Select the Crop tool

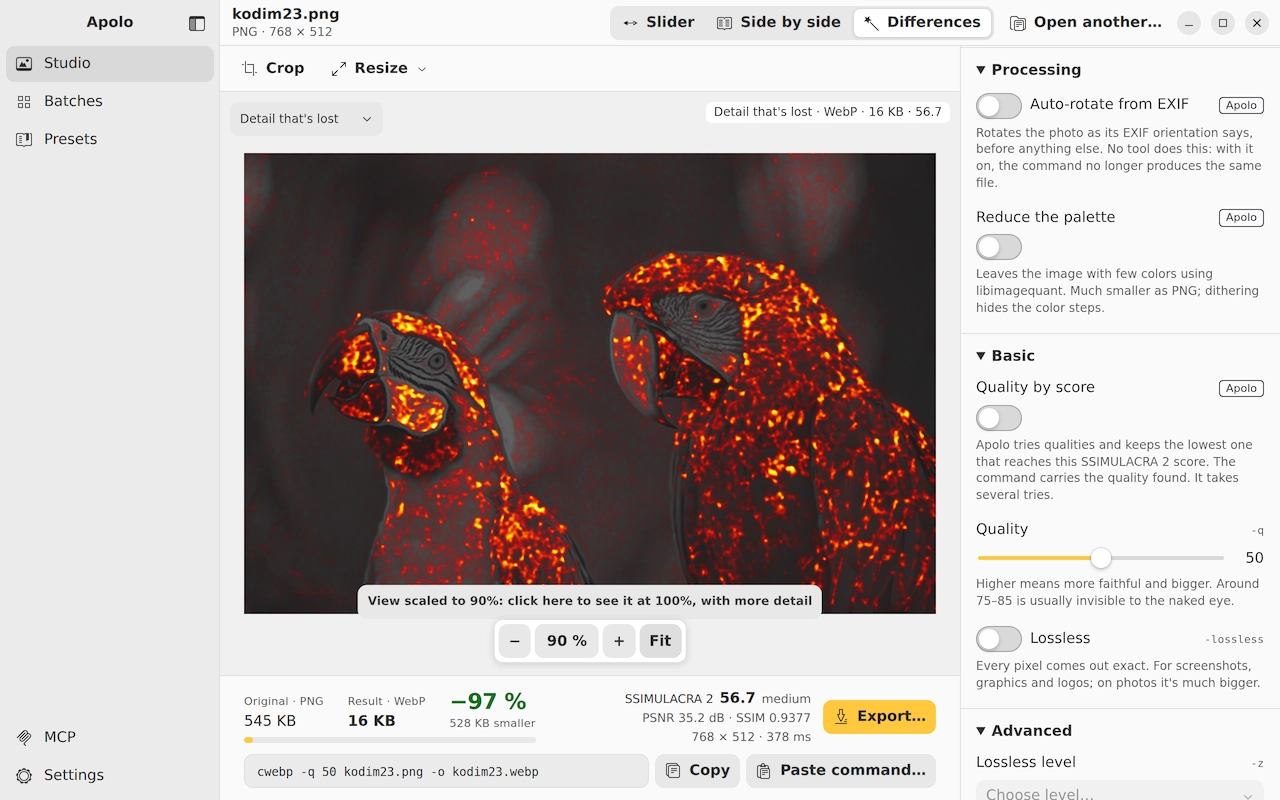tap(273, 68)
